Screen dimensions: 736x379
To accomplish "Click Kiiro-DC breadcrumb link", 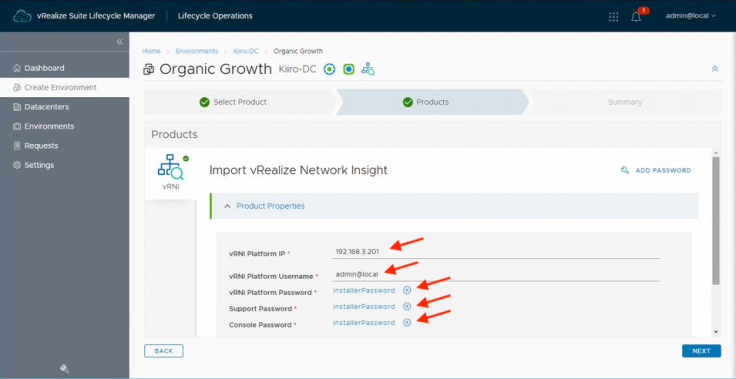I will coord(245,51).
